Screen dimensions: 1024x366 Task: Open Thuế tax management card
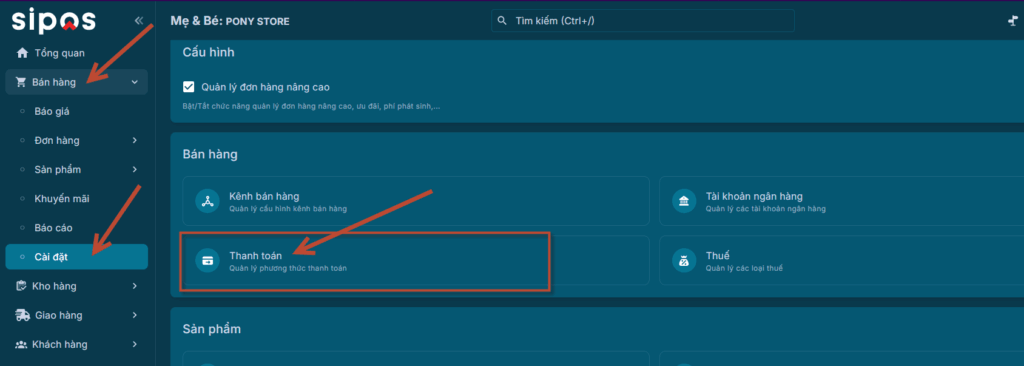[841, 261]
